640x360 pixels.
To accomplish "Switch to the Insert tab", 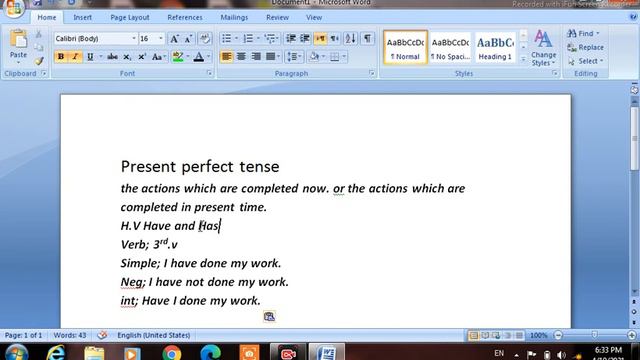I will coord(82,18).
